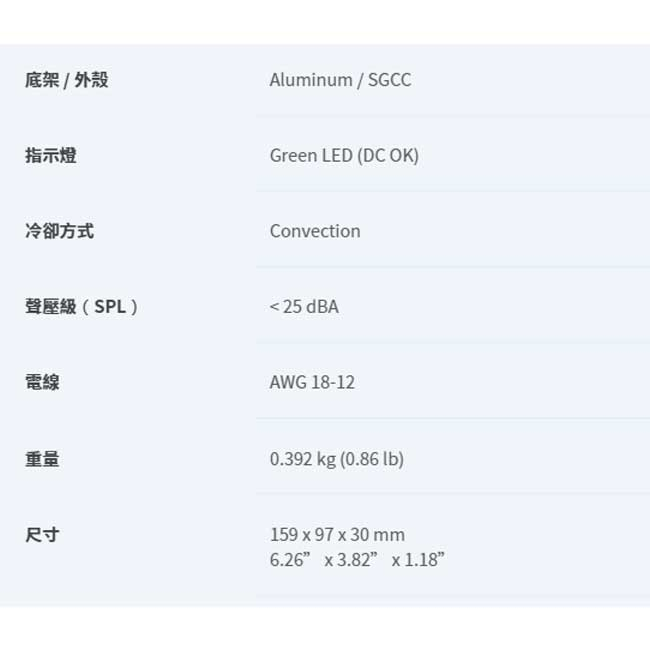Click the 聲壓級 (SPL) label

81,307
